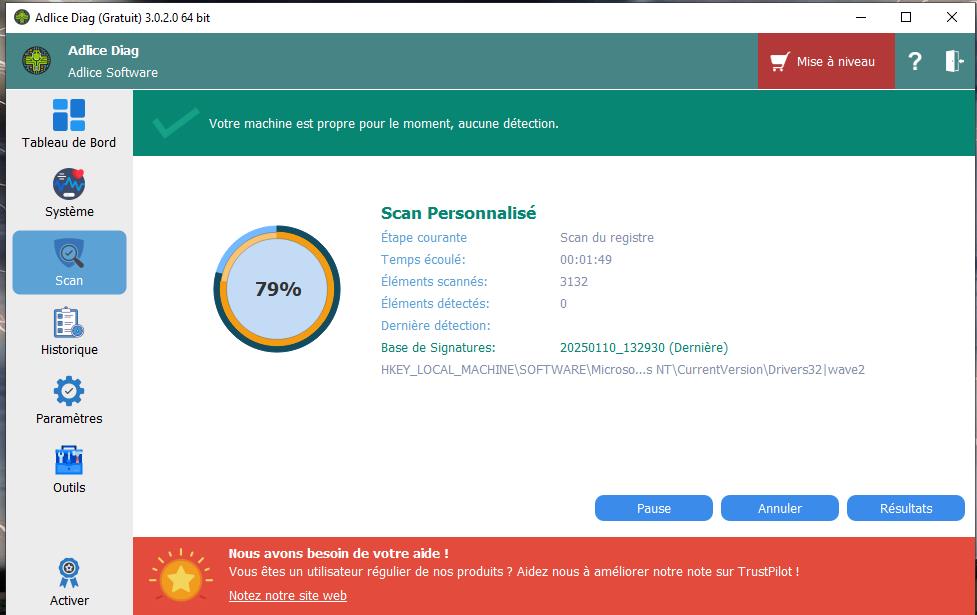The height and width of the screenshot is (615, 977).
Task: Pause the running scan
Action: [x=654, y=508]
